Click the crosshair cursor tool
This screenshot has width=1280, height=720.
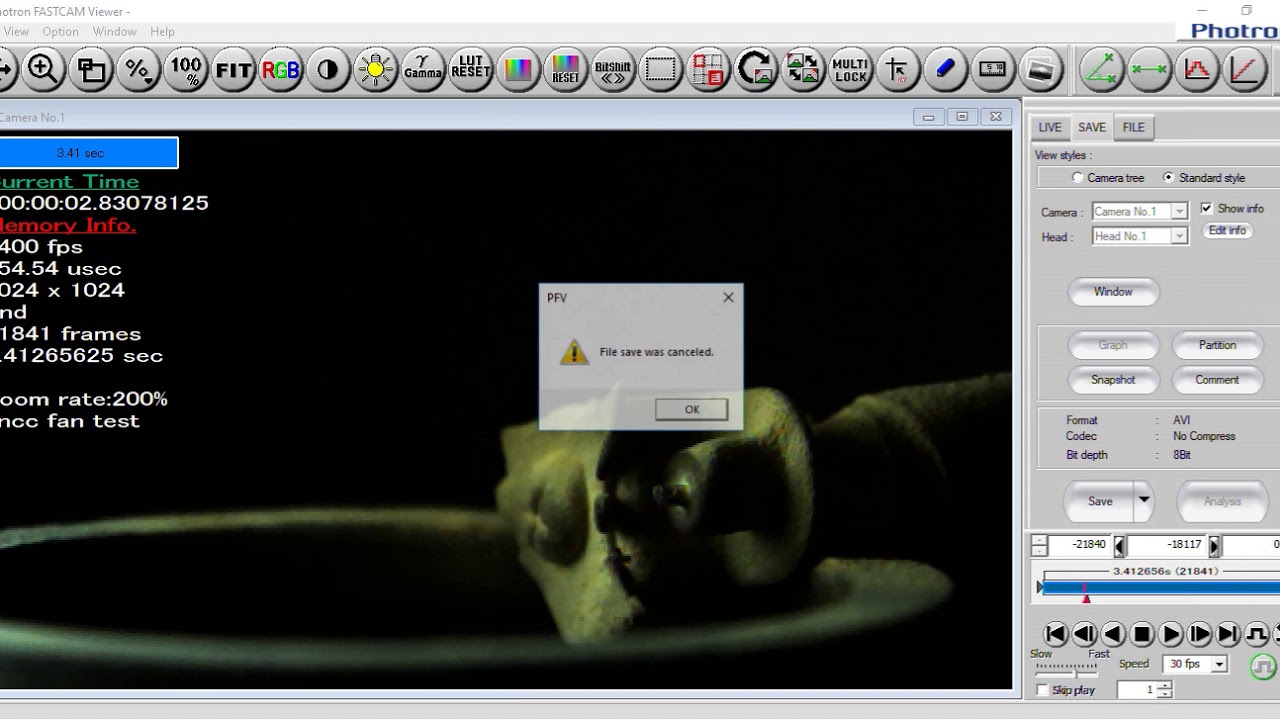click(x=898, y=69)
